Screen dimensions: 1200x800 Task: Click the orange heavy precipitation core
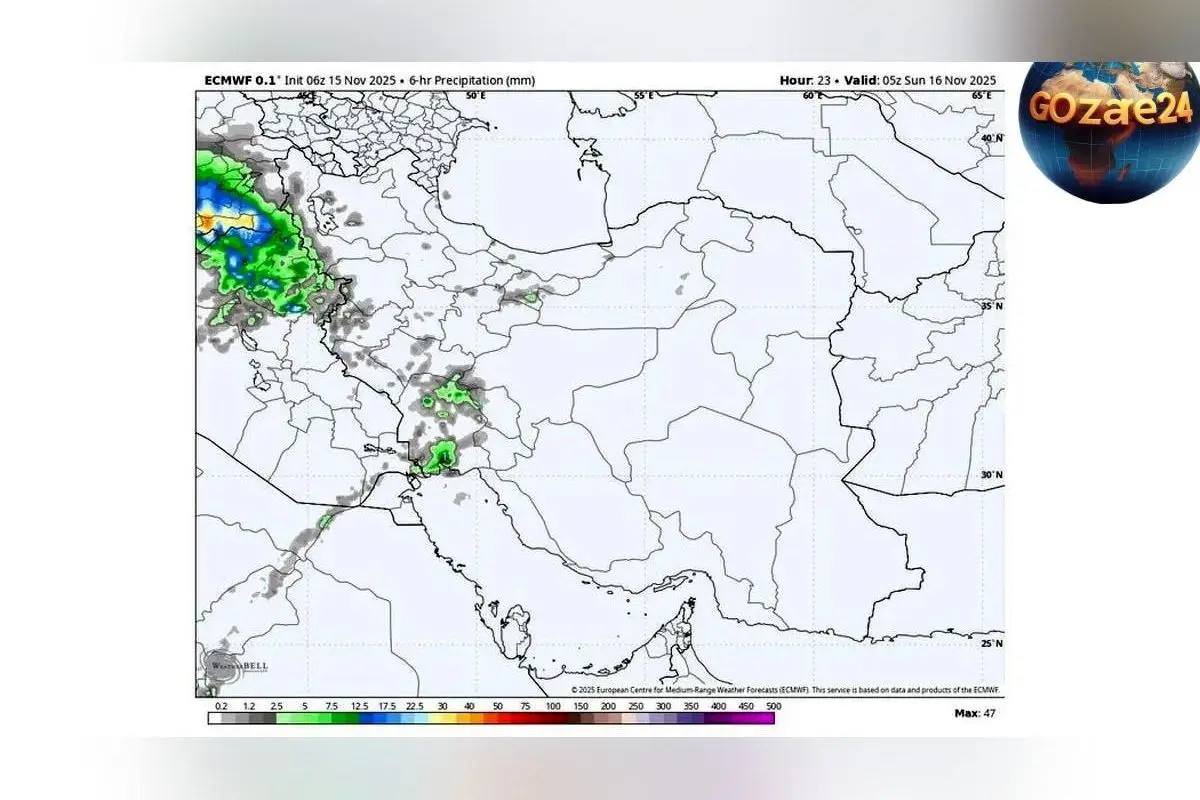tap(208, 221)
